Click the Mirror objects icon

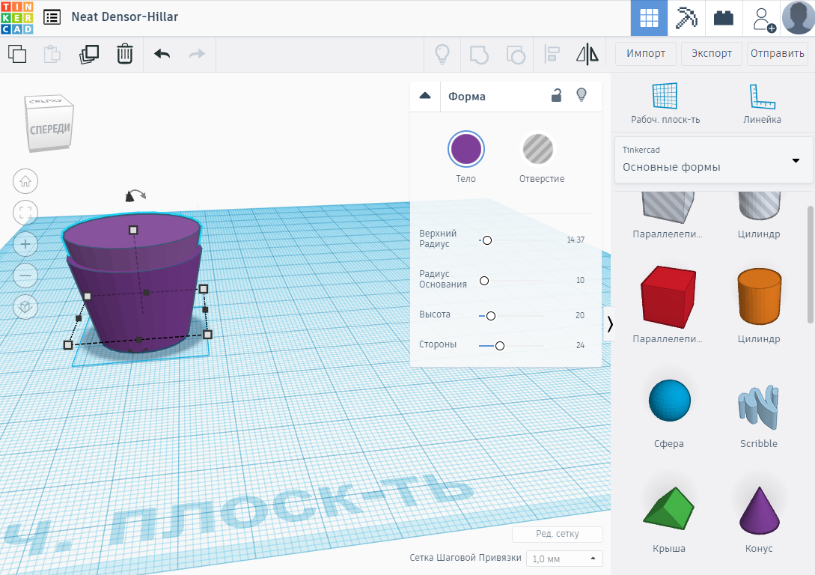(588, 54)
